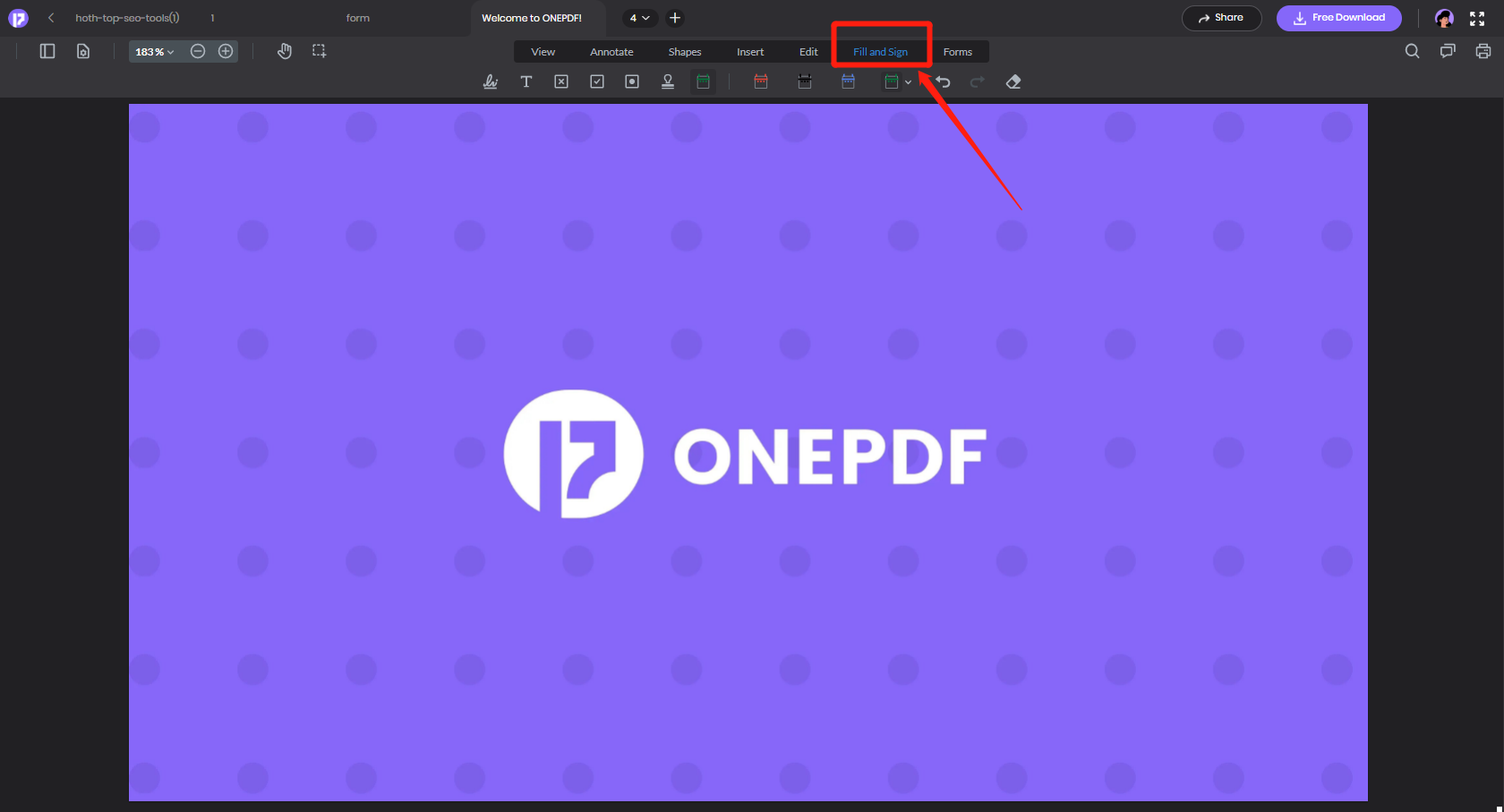Select the stamp tool
This screenshot has height=812, width=1504.
pos(668,81)
